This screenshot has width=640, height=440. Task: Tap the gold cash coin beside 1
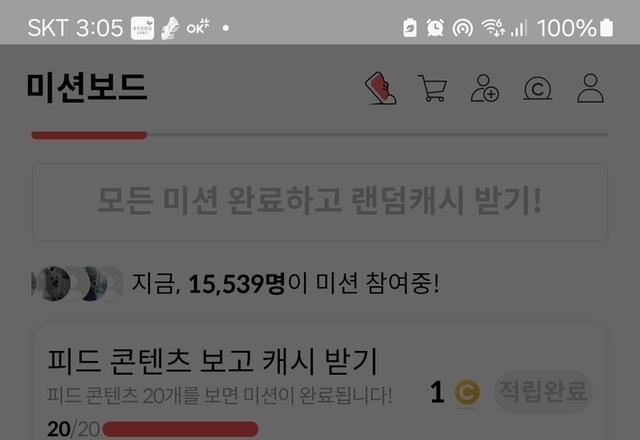point(467,392)
